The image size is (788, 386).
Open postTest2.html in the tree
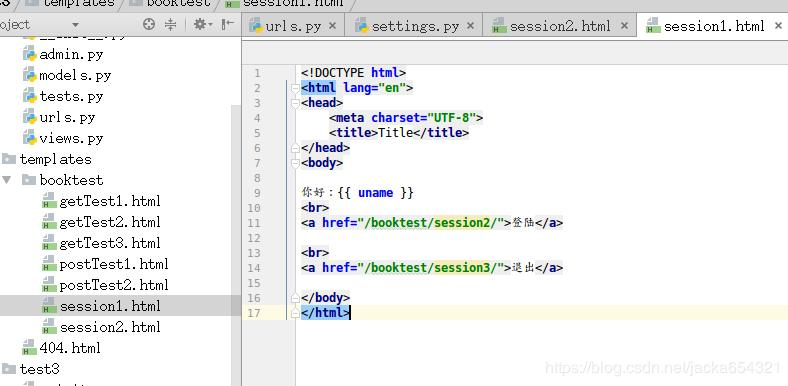click(114, 285)
